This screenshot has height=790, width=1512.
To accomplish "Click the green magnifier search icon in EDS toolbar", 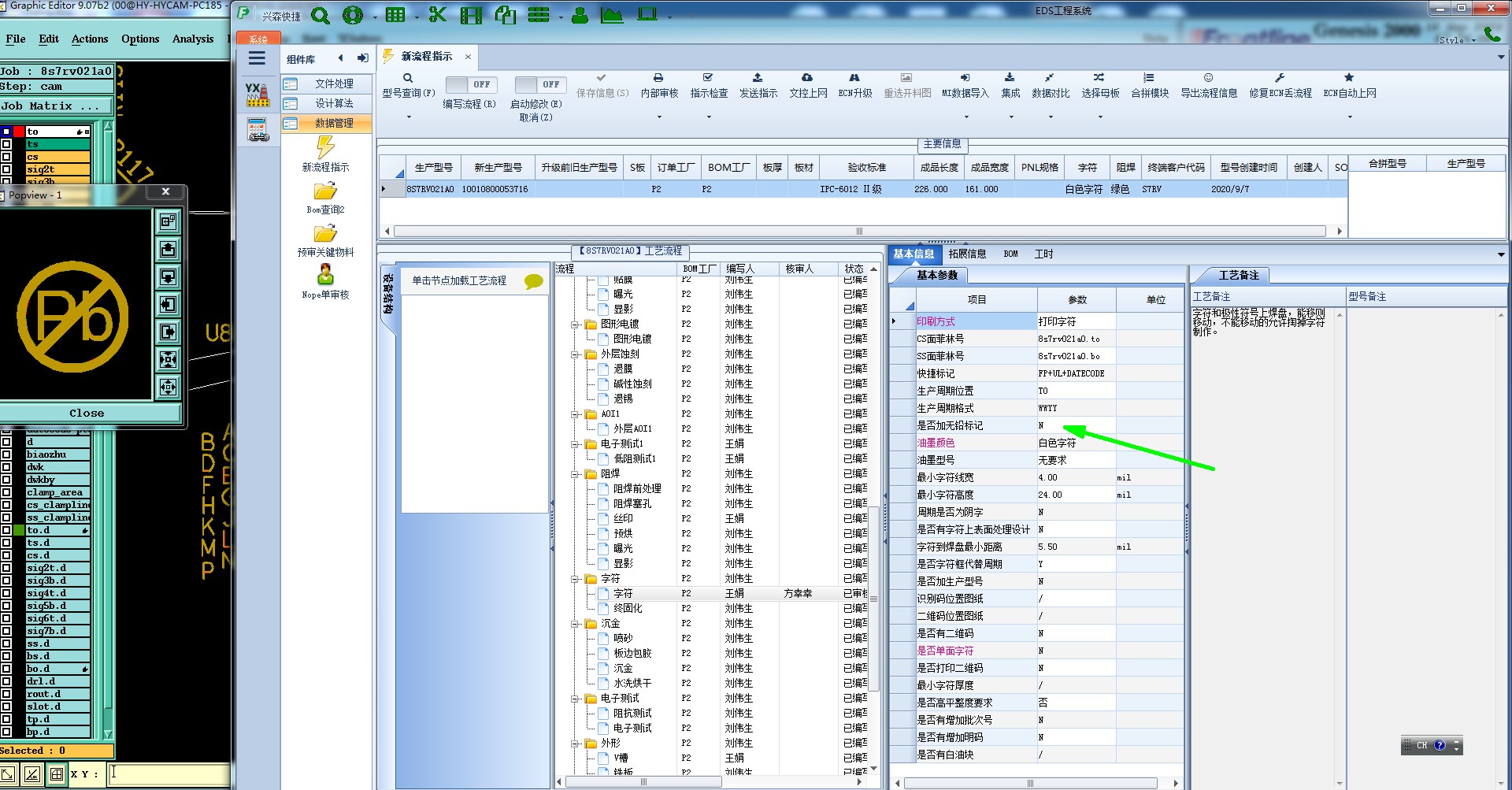I will point(320,15).
